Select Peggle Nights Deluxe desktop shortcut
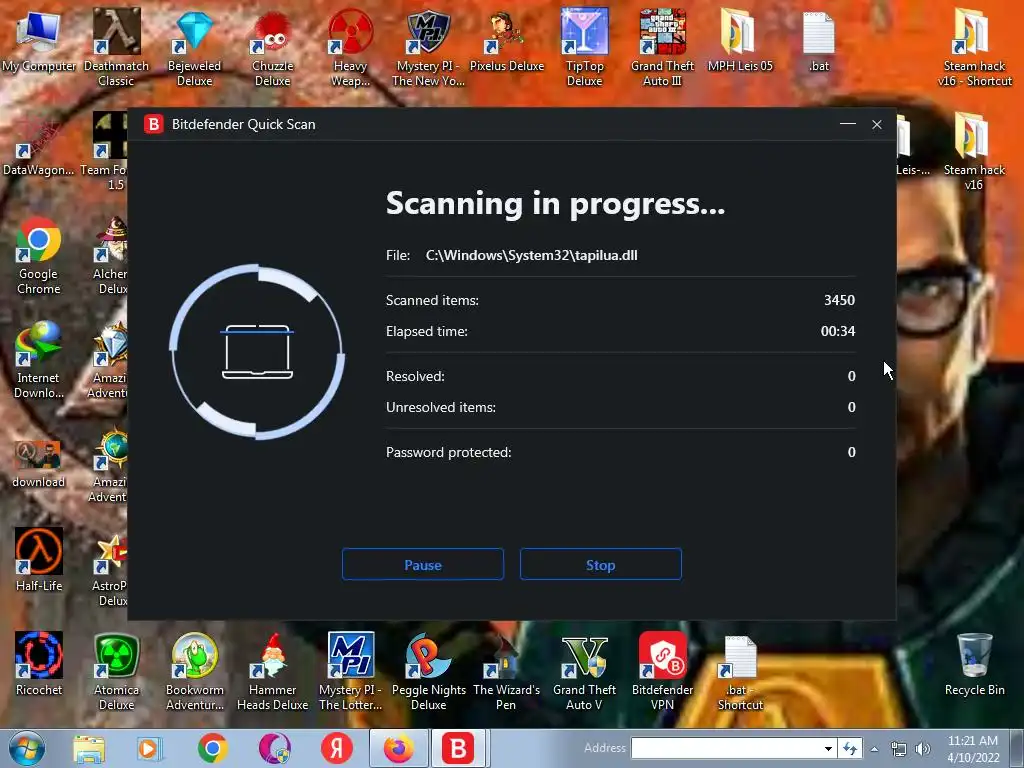Viewport: 1024px width, 768px height. (x=428, y=671)
